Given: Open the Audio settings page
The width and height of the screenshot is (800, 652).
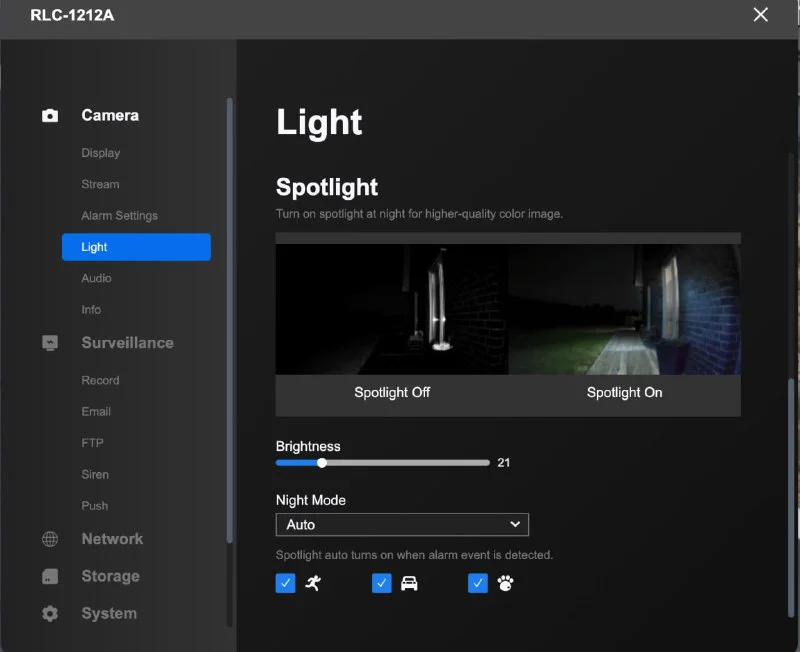Looking at the screenshot, I should pos(96,279).
